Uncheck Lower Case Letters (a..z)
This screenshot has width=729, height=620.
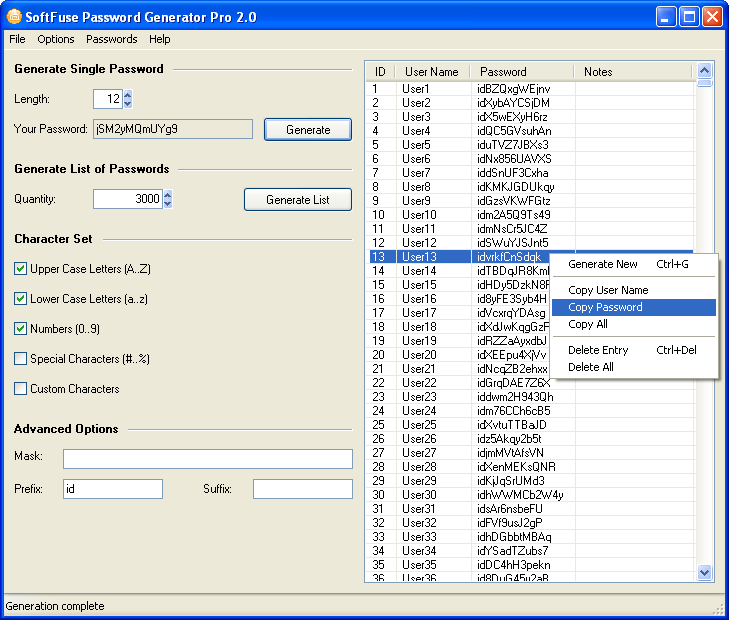[x=20, y=298]
